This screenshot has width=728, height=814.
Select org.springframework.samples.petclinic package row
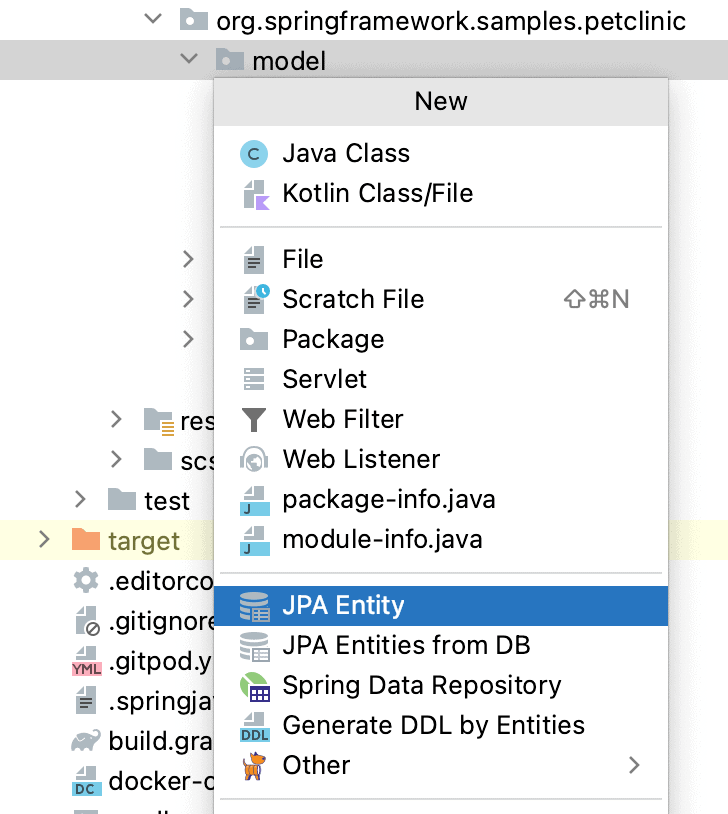tap(364, 20)
